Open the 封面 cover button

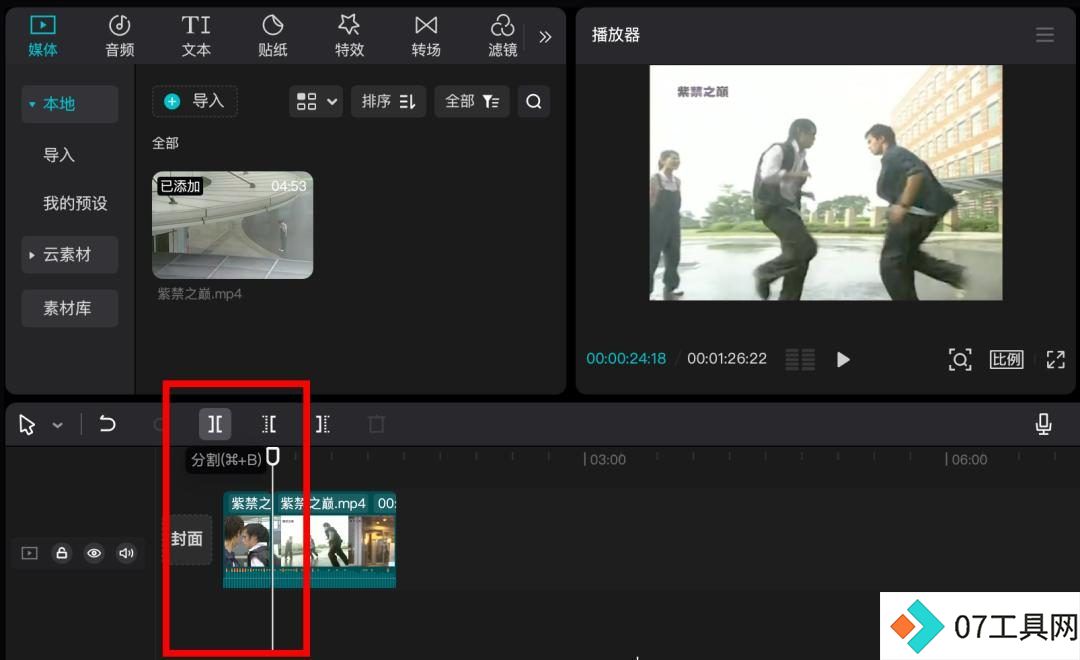pyautogui.click(x=187, y=539)
